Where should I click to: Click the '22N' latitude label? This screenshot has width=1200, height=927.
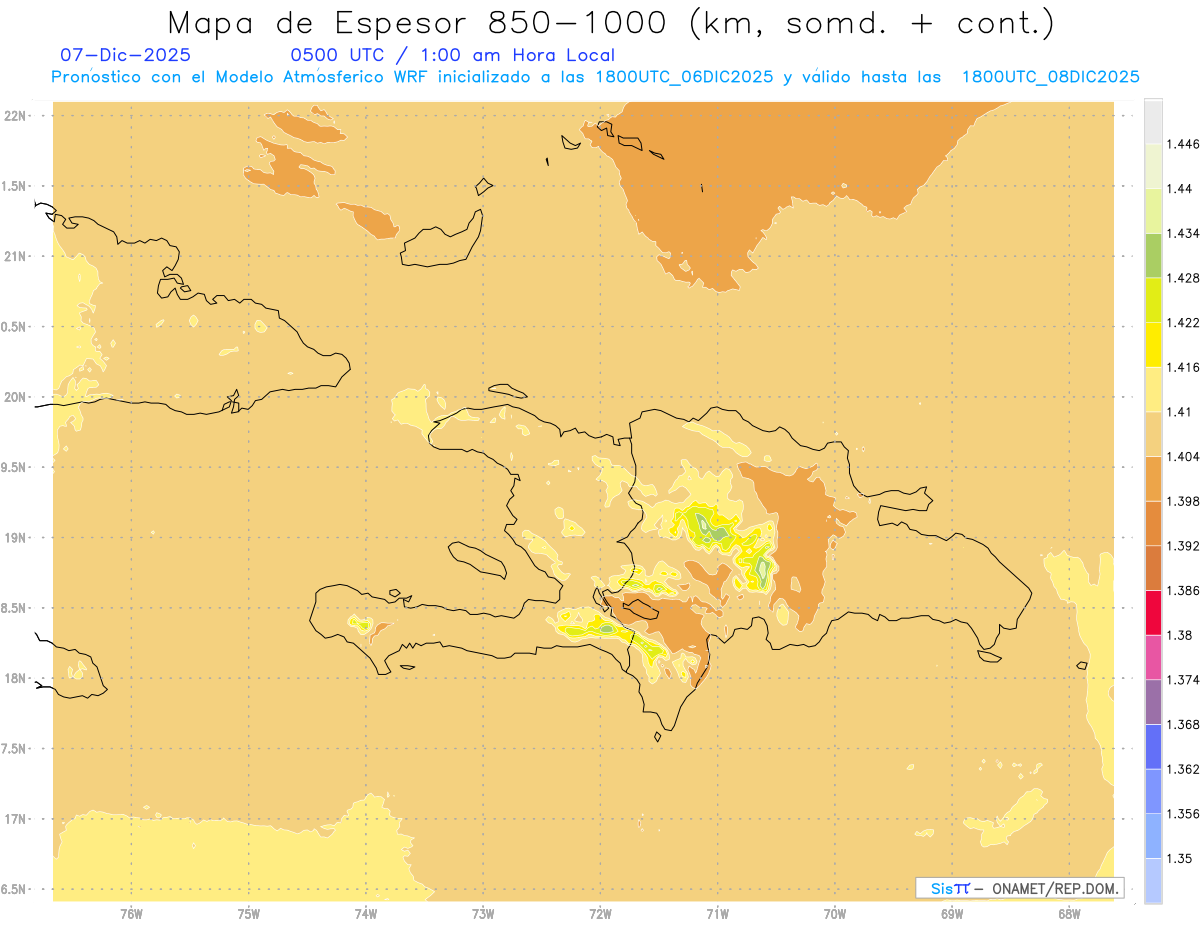tap(17, 116)
